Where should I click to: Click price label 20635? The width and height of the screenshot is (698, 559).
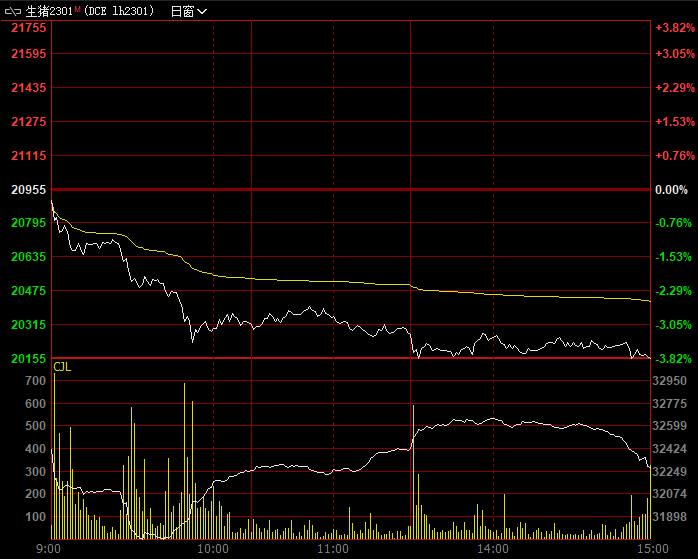tap(29, 257)
